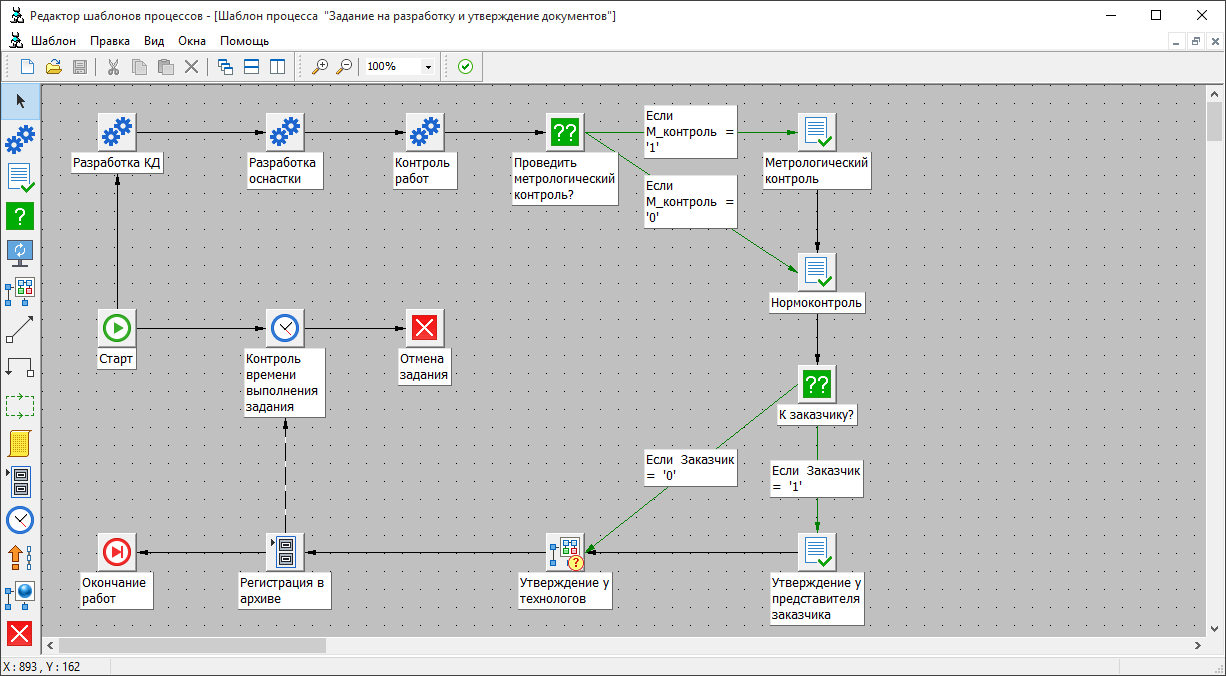Select the Нормоконтроль node in the diagram

coord(817,271)
